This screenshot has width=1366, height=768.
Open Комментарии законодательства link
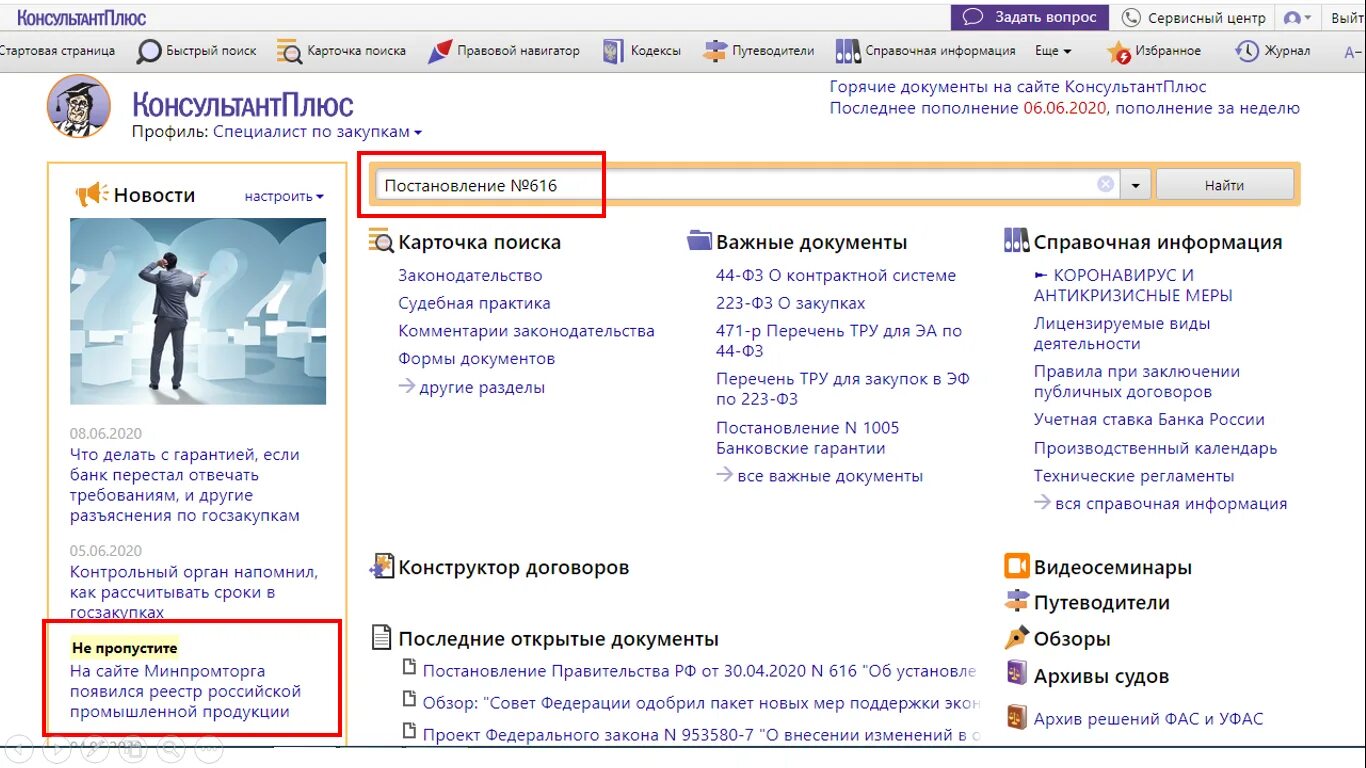[x=526, y=331]
